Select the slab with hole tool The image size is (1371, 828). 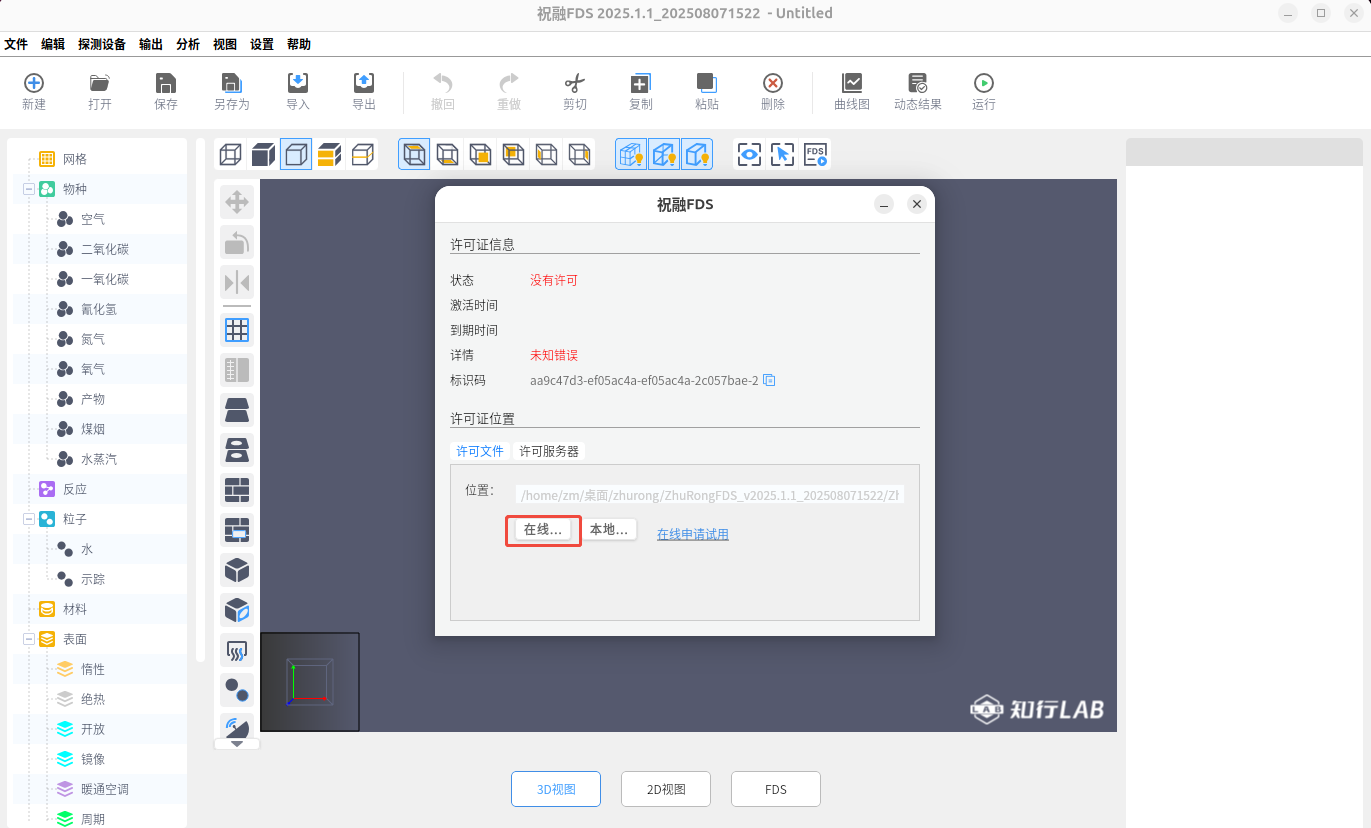click(x=237, y=449)
